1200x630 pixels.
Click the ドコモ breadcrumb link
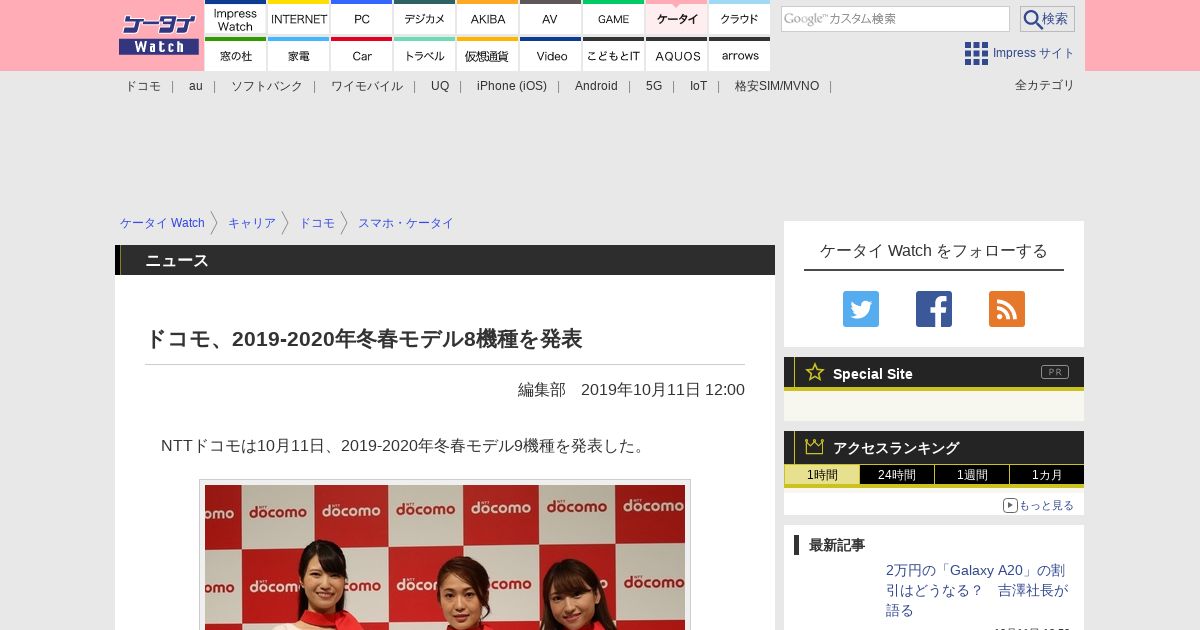tap(317, 223)
